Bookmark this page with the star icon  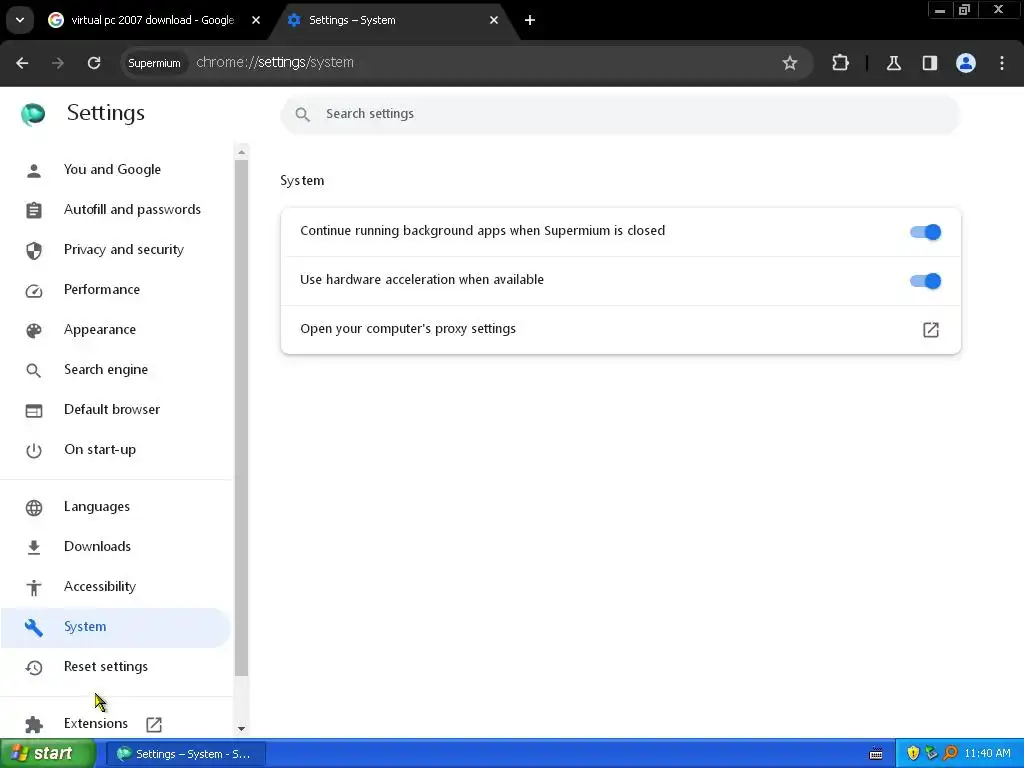click(x=790, y=63)
